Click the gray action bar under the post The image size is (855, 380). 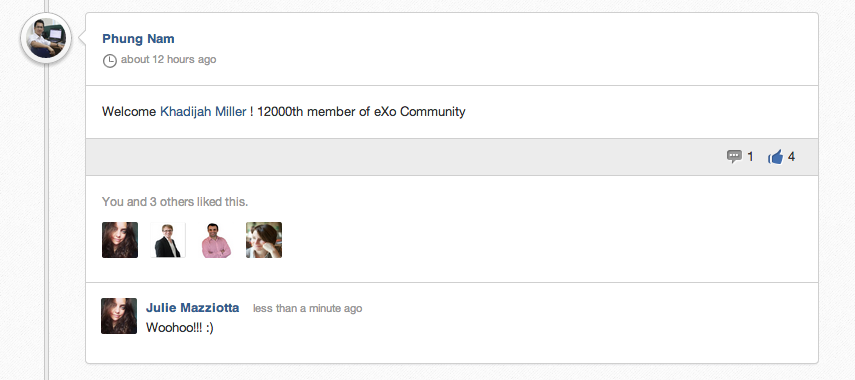point(452,157)
